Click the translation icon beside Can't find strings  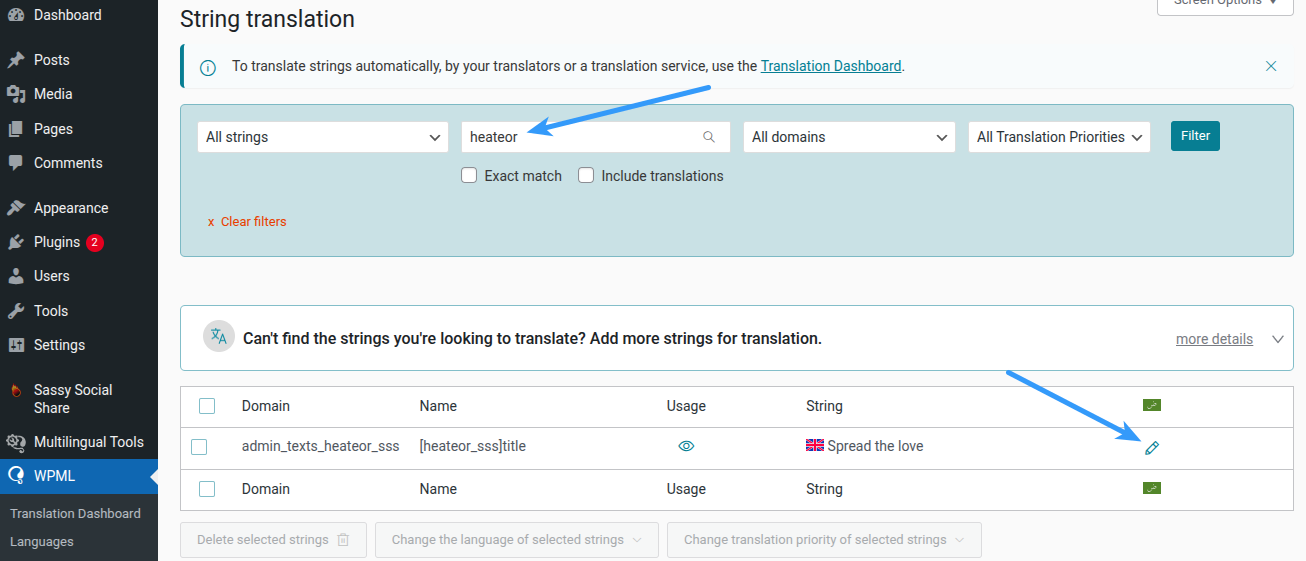219,337
